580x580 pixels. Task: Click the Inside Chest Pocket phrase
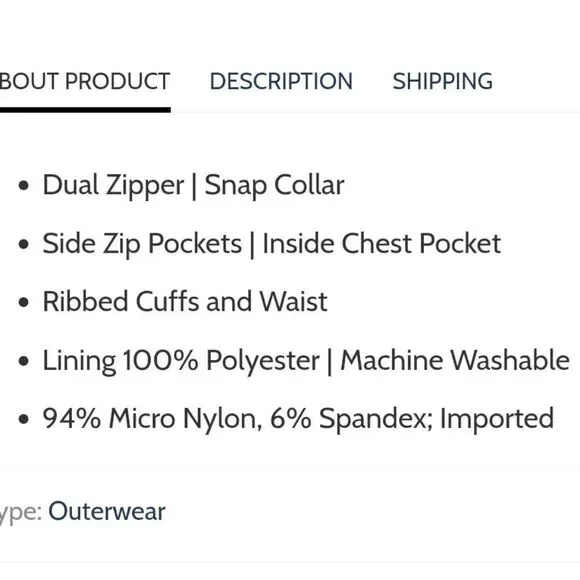[382, 244]
